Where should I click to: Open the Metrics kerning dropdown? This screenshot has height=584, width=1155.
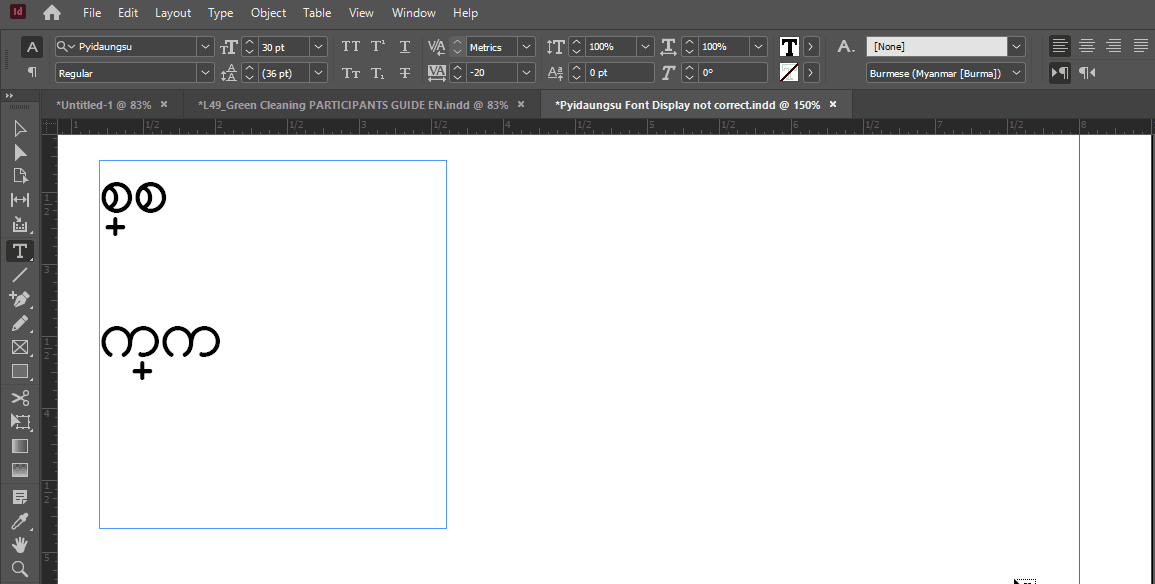[x=526, y=46]
